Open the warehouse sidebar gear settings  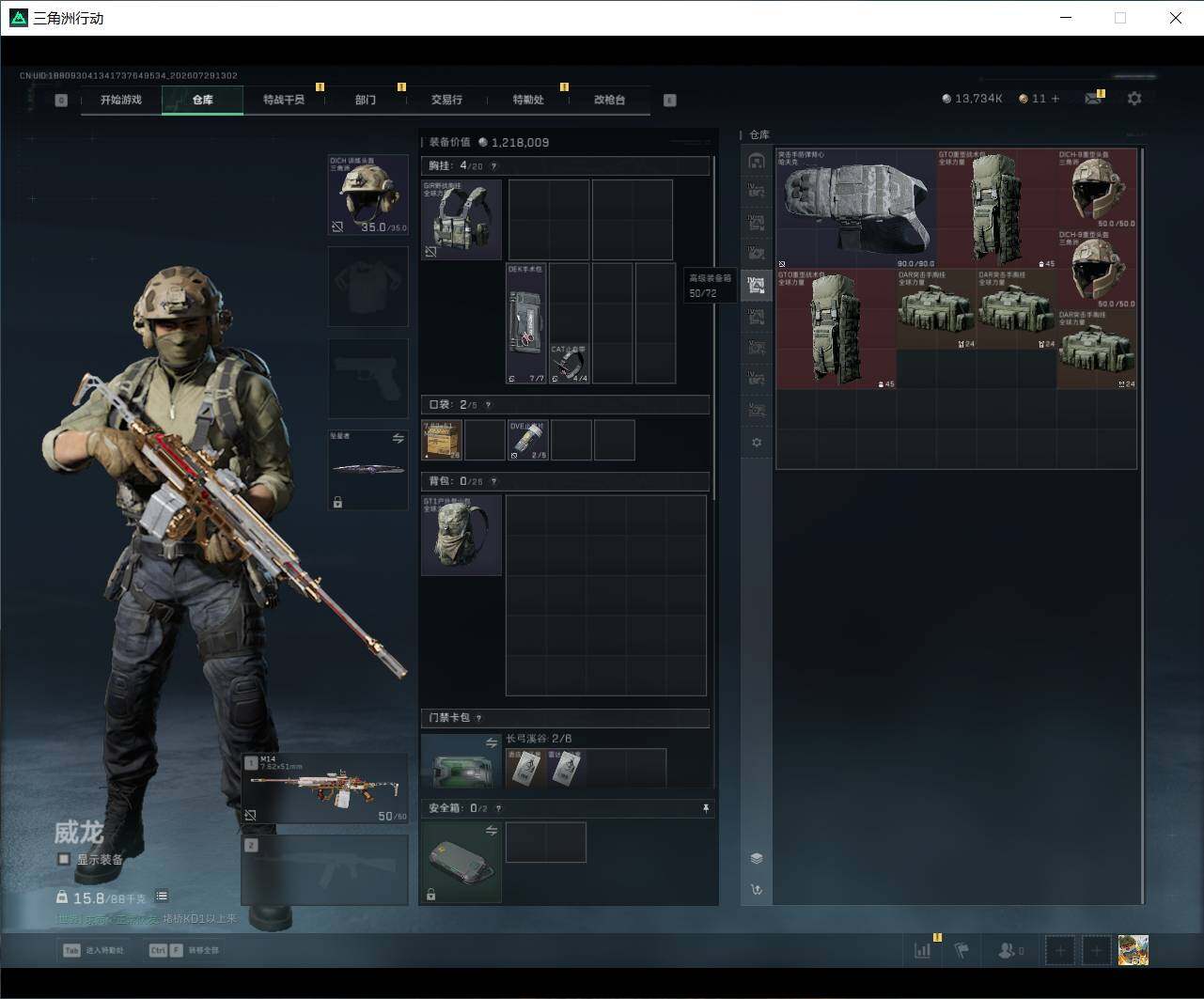756,443
